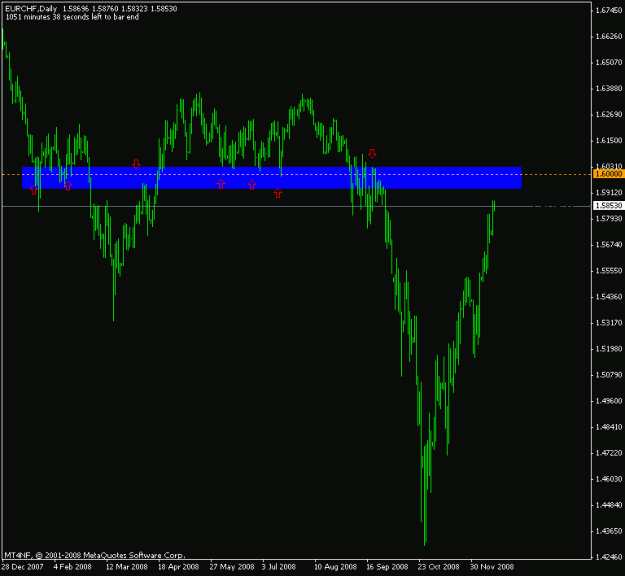
Task: Click the 1.63880 price axis label
Action: pyautogui.click(x=609, y=88)
